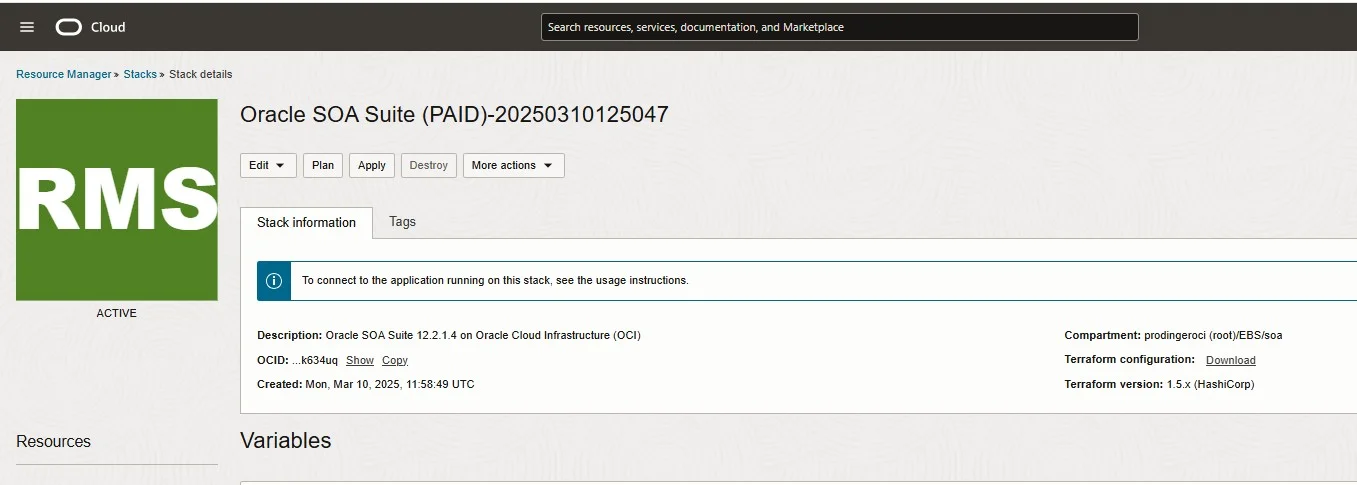
Task: Click the Apply button
Action: coord(372,165)
